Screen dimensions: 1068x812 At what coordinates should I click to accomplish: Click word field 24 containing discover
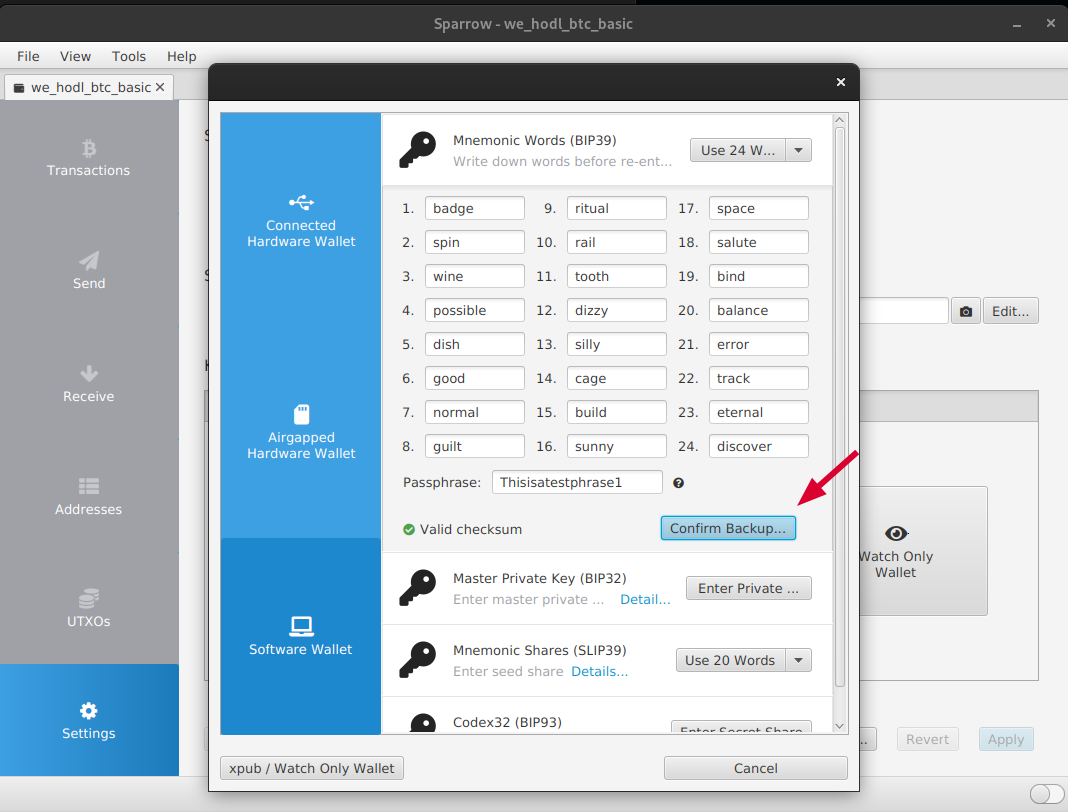759,446
